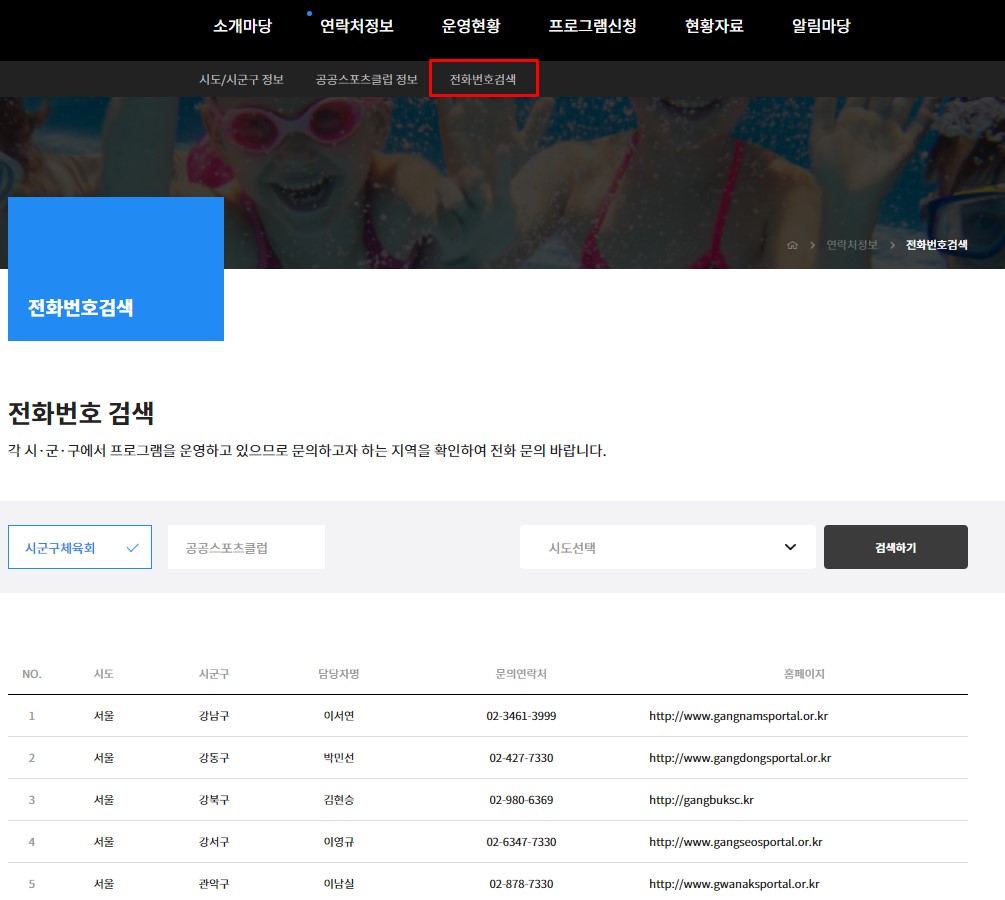Click contact name 이서연
The image size is (1005, 900).
[x=339, y=716]
